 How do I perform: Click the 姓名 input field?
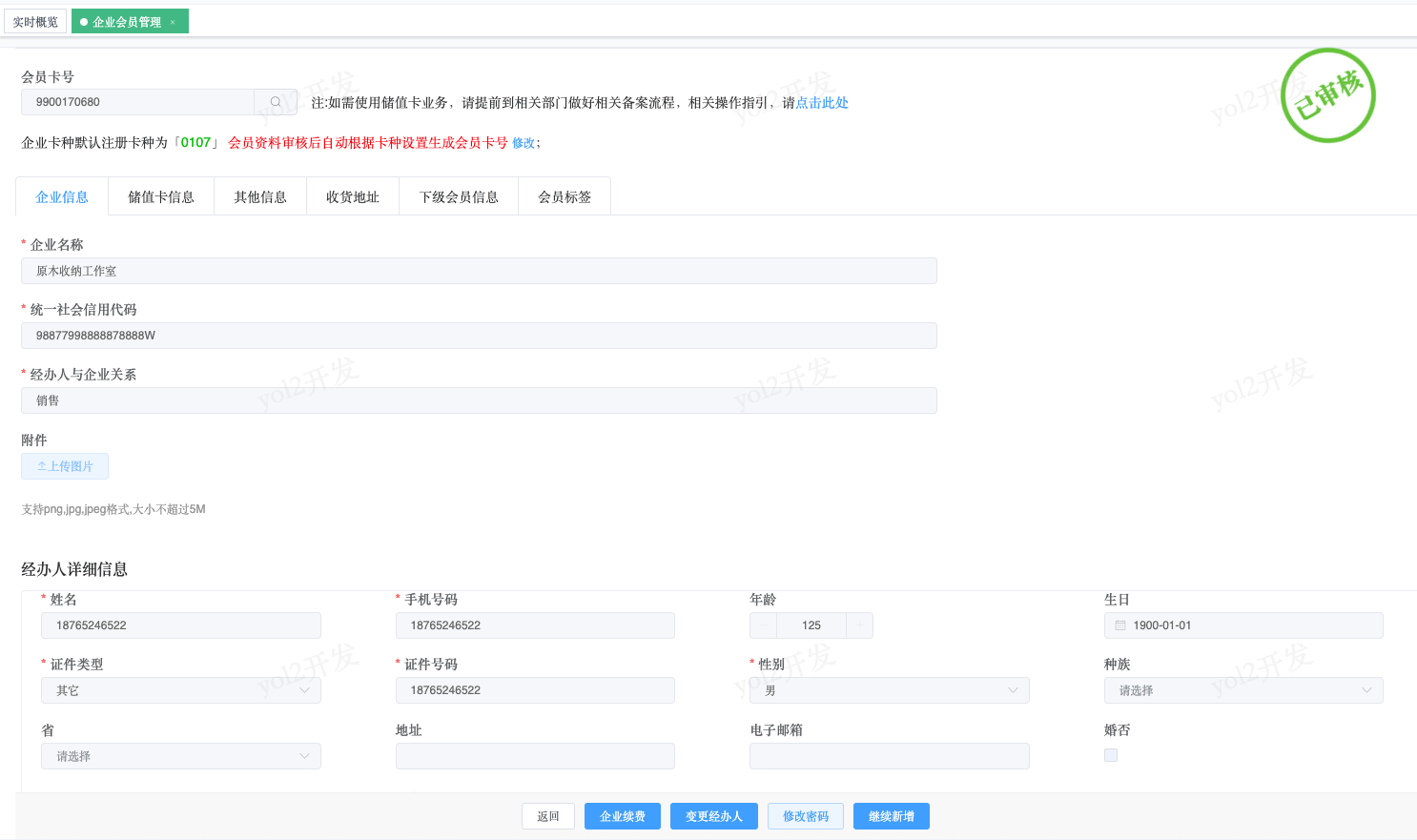[x=181, y=625]
